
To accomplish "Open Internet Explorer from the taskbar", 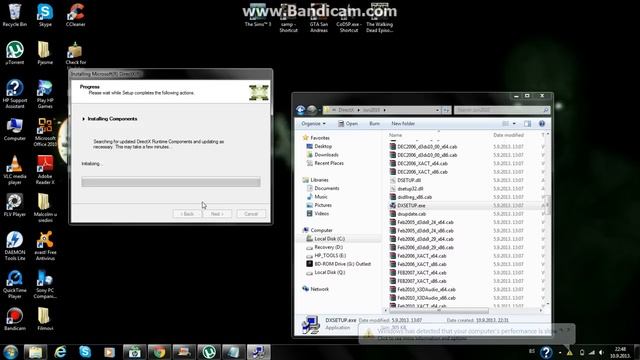I will click(x=60, y=352).
